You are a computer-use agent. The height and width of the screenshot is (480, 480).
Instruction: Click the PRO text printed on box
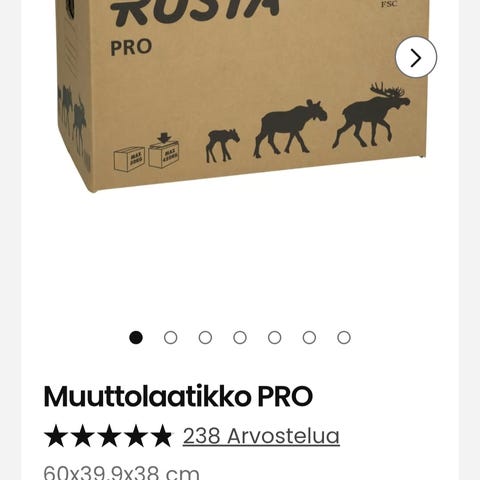pos(131,47)
